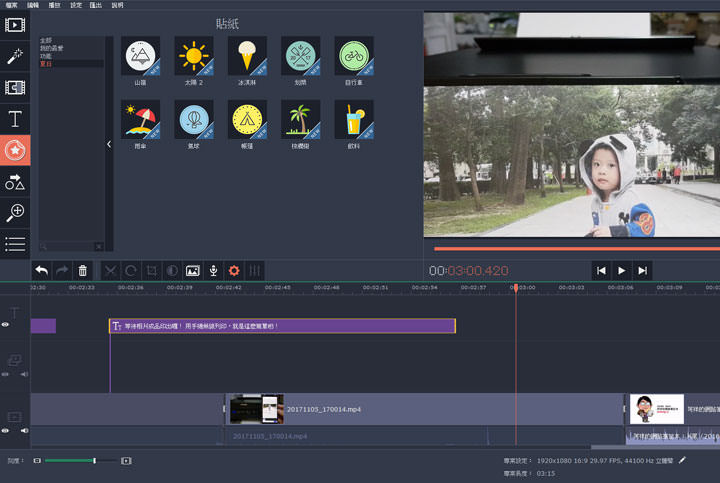
Task: Click the Redo arrow in toolbar
Action: (x=62, y=271)
